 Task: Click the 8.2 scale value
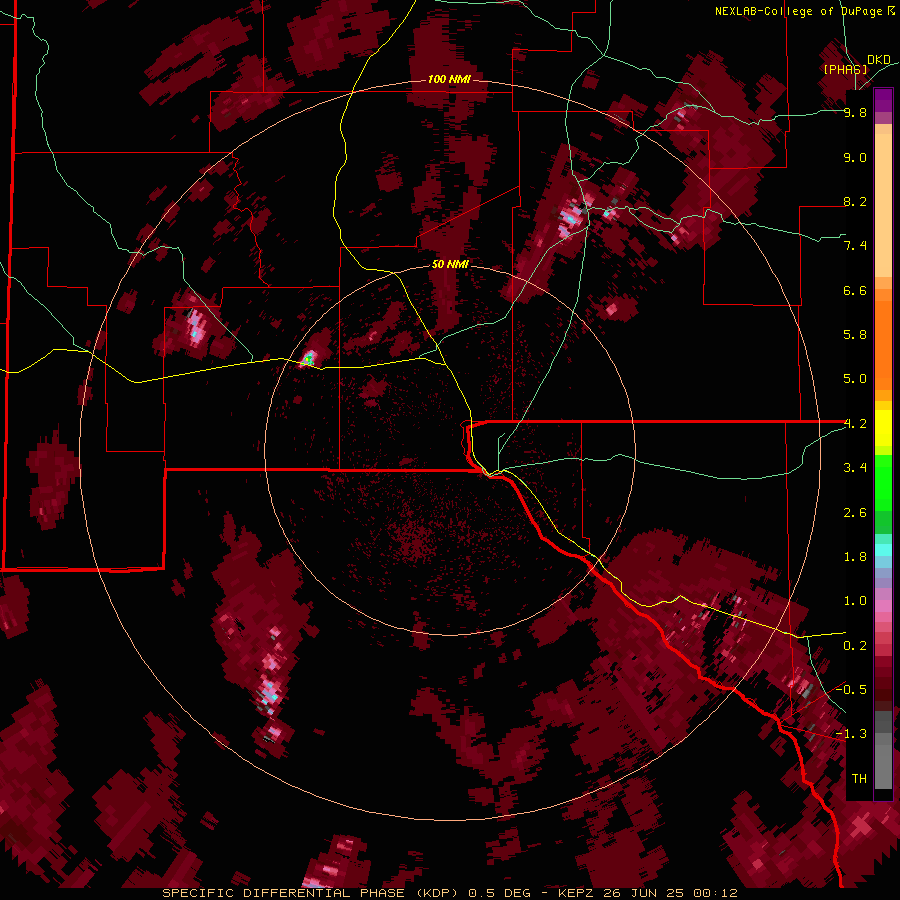tap(855, 201)
